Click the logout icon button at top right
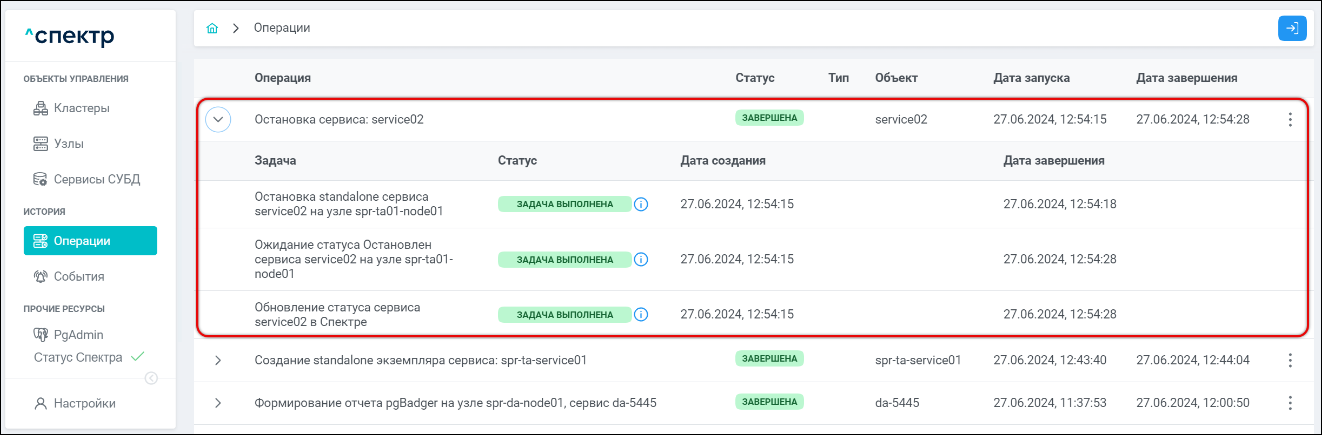 [x=1292, y=29]
